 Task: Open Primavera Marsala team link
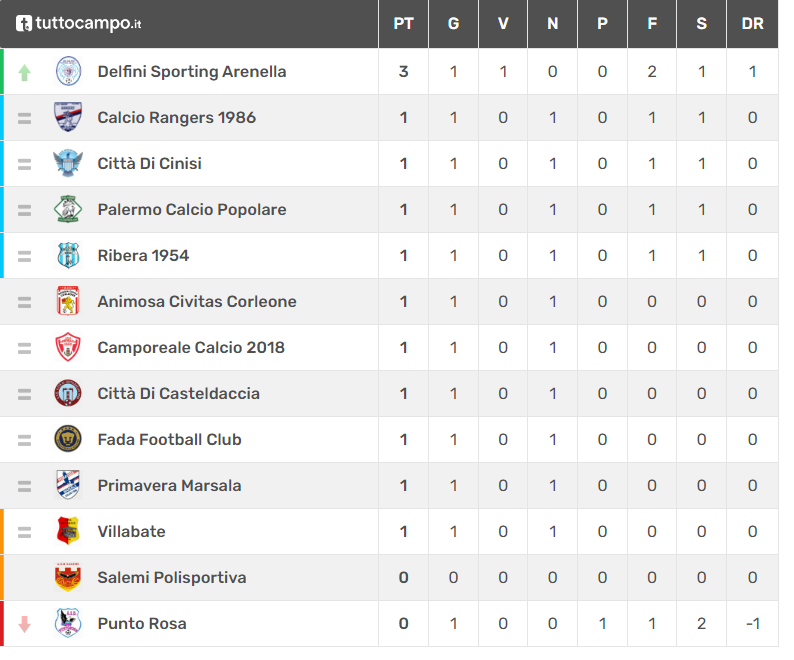tap(169, 485)
